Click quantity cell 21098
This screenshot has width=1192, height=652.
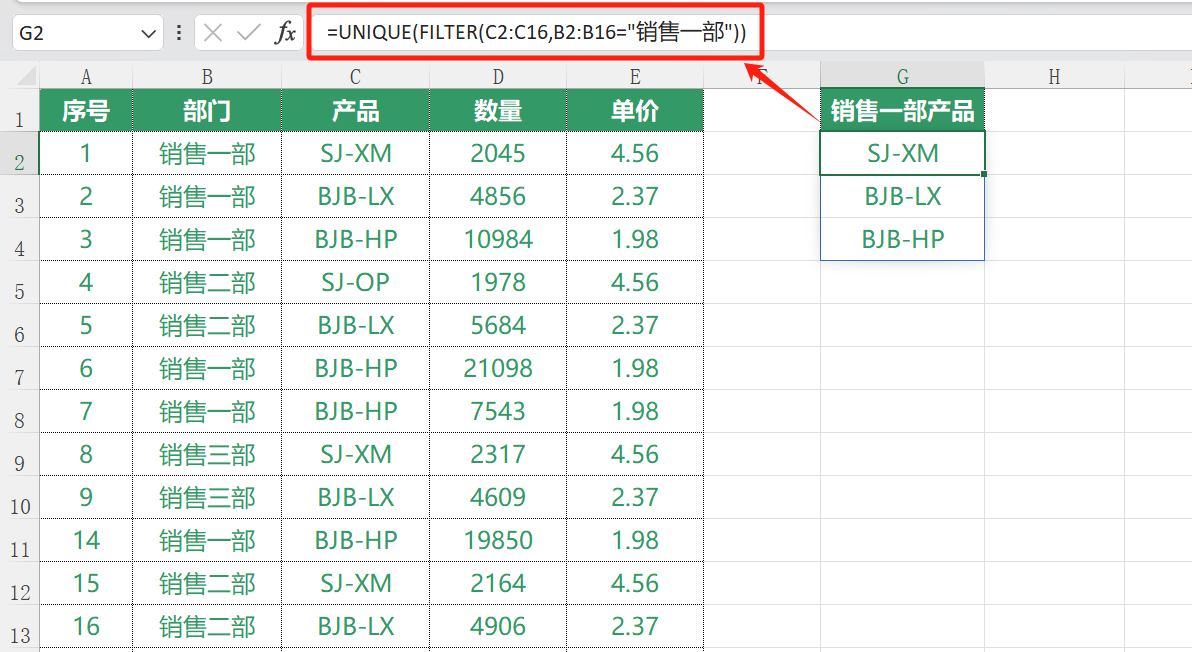pyautogui.click(x=498, y=369)
